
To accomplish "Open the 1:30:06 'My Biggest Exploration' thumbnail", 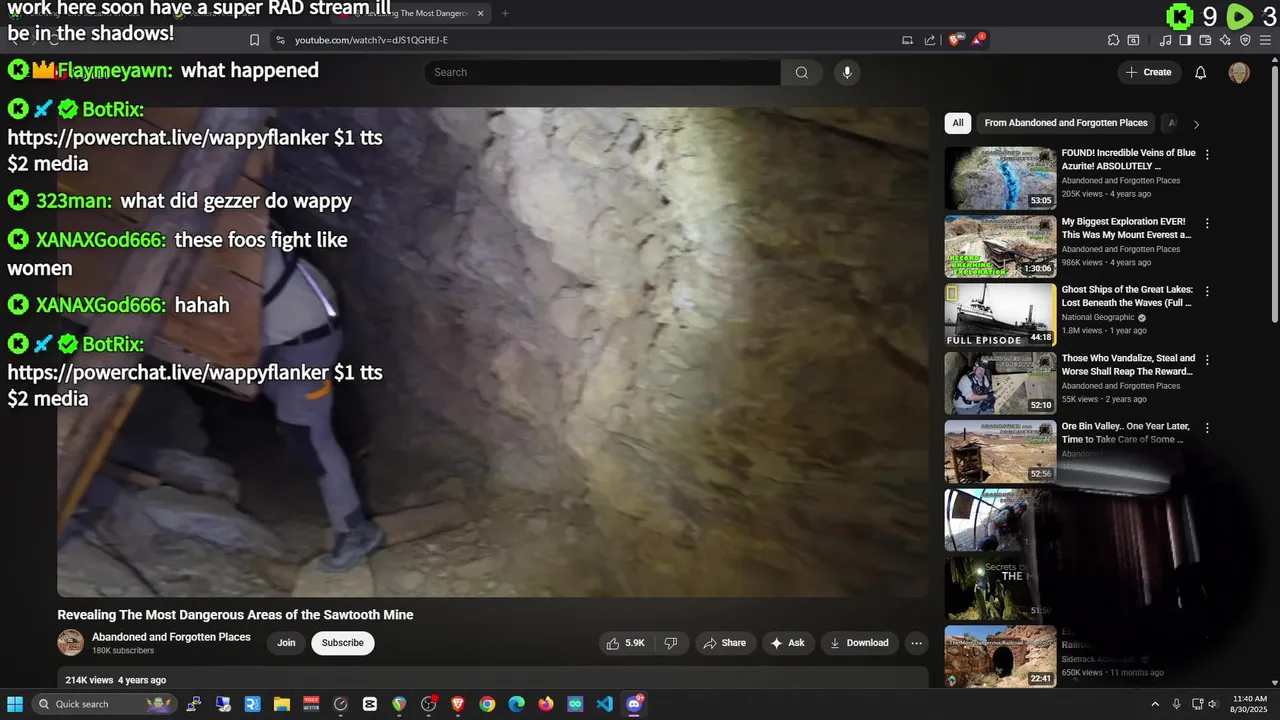I will 1000,246.
